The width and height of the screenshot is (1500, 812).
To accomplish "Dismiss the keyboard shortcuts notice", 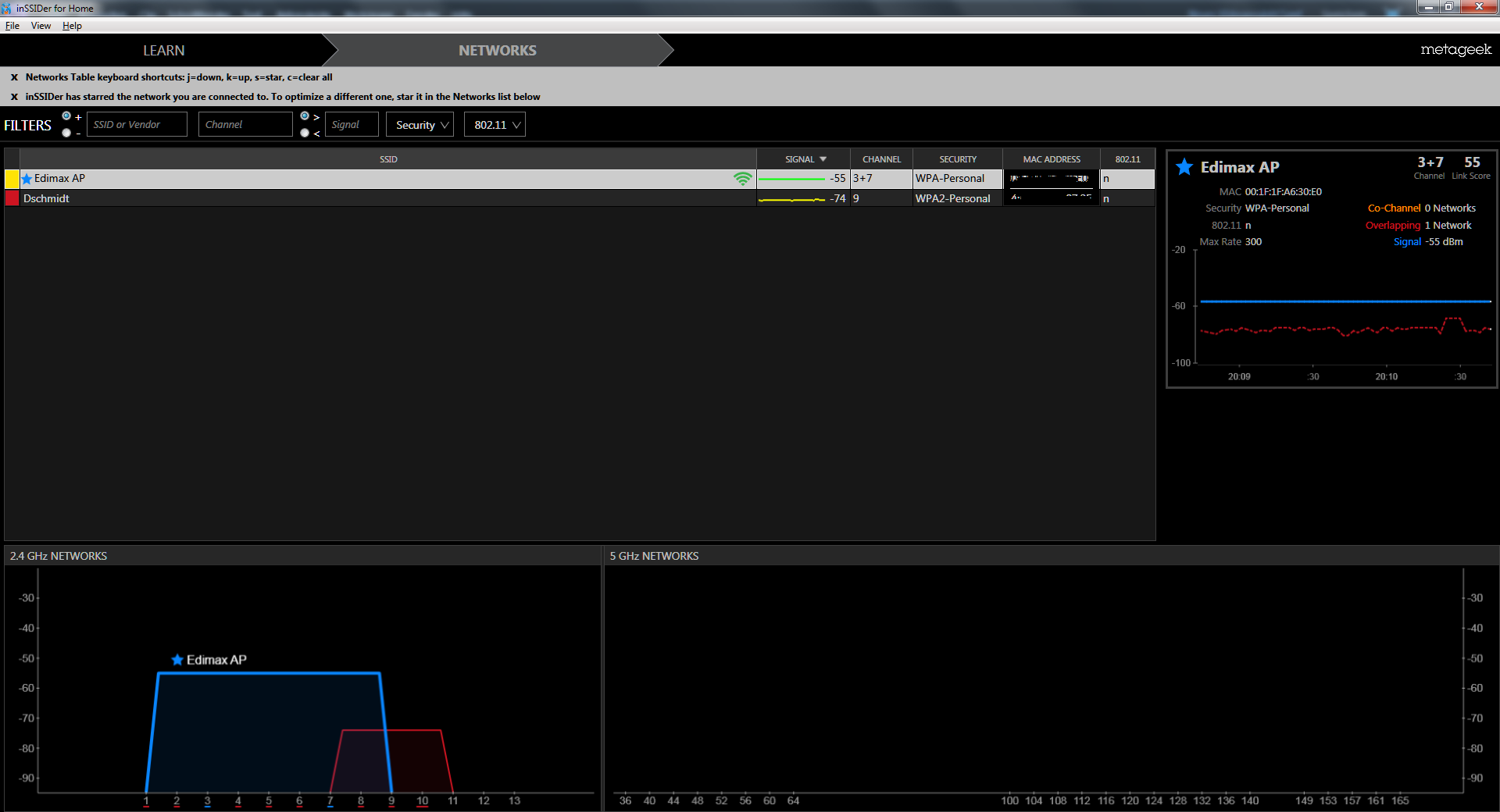I will pyautogui.click(x=14, y=77).
